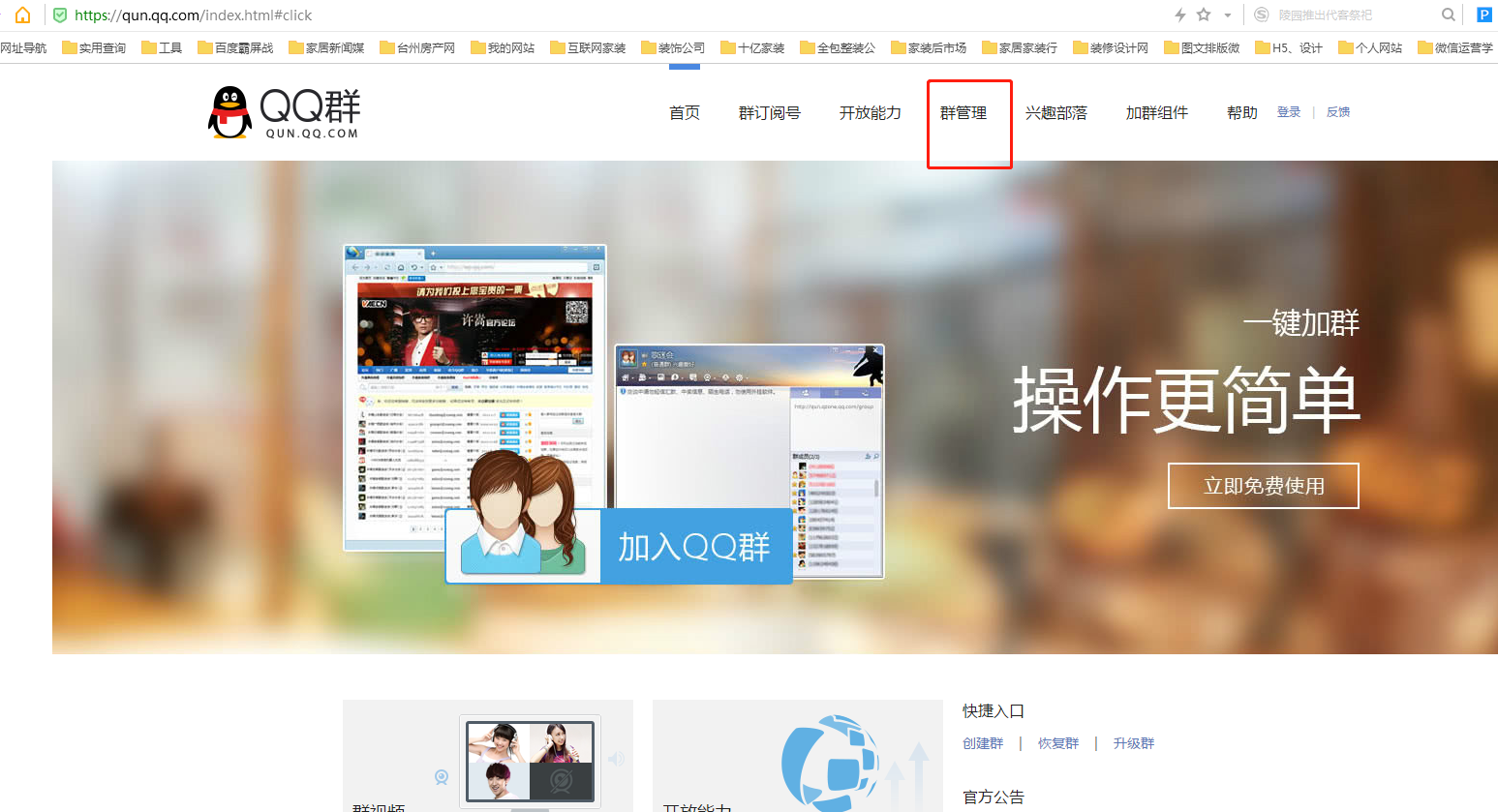This screenshot has width=1498, height=812.
Task: Open the 台州房产网 bookmark folder
Action: tap(417, 47)
